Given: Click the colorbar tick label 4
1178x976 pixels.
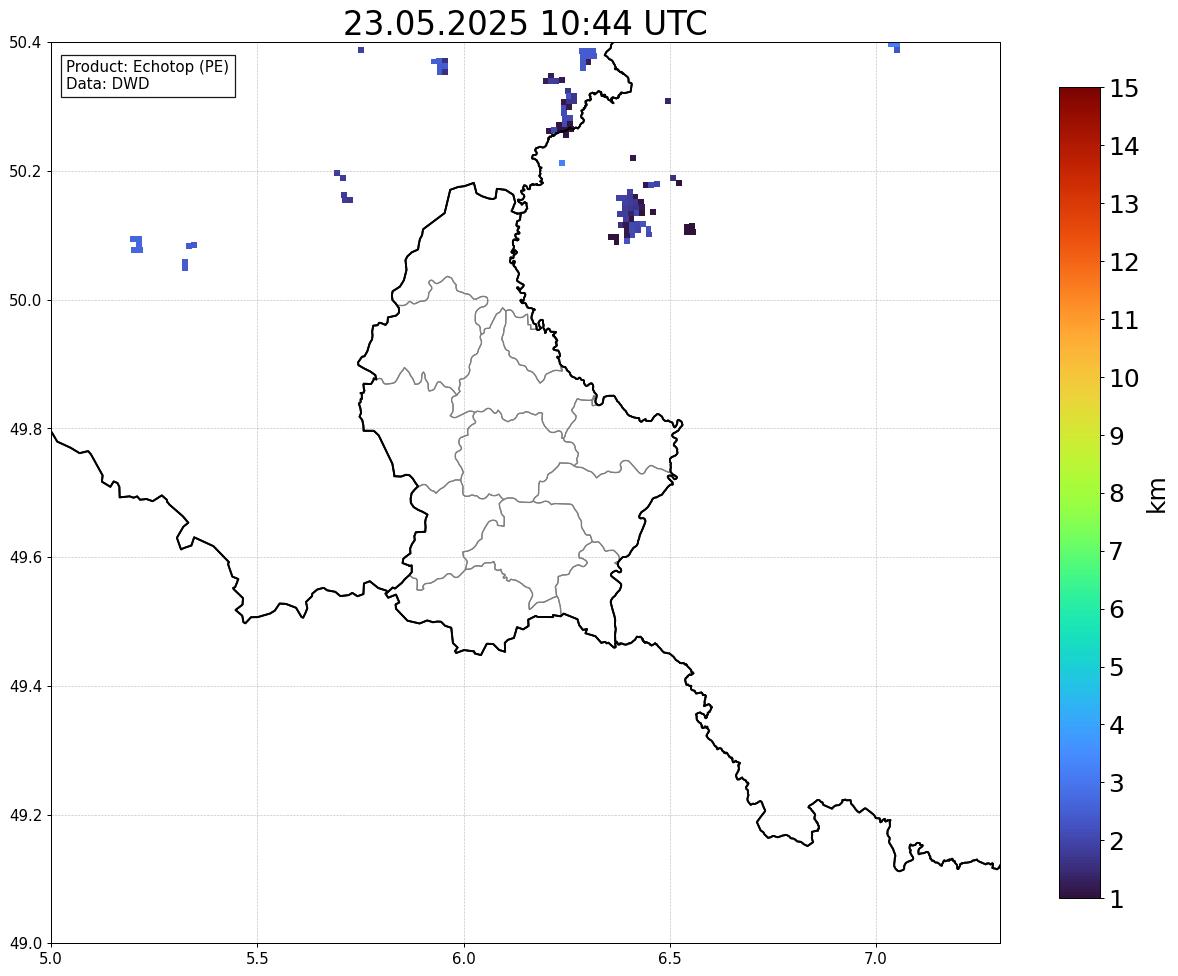Looking at the screenshot, I should pos(1117,725).
